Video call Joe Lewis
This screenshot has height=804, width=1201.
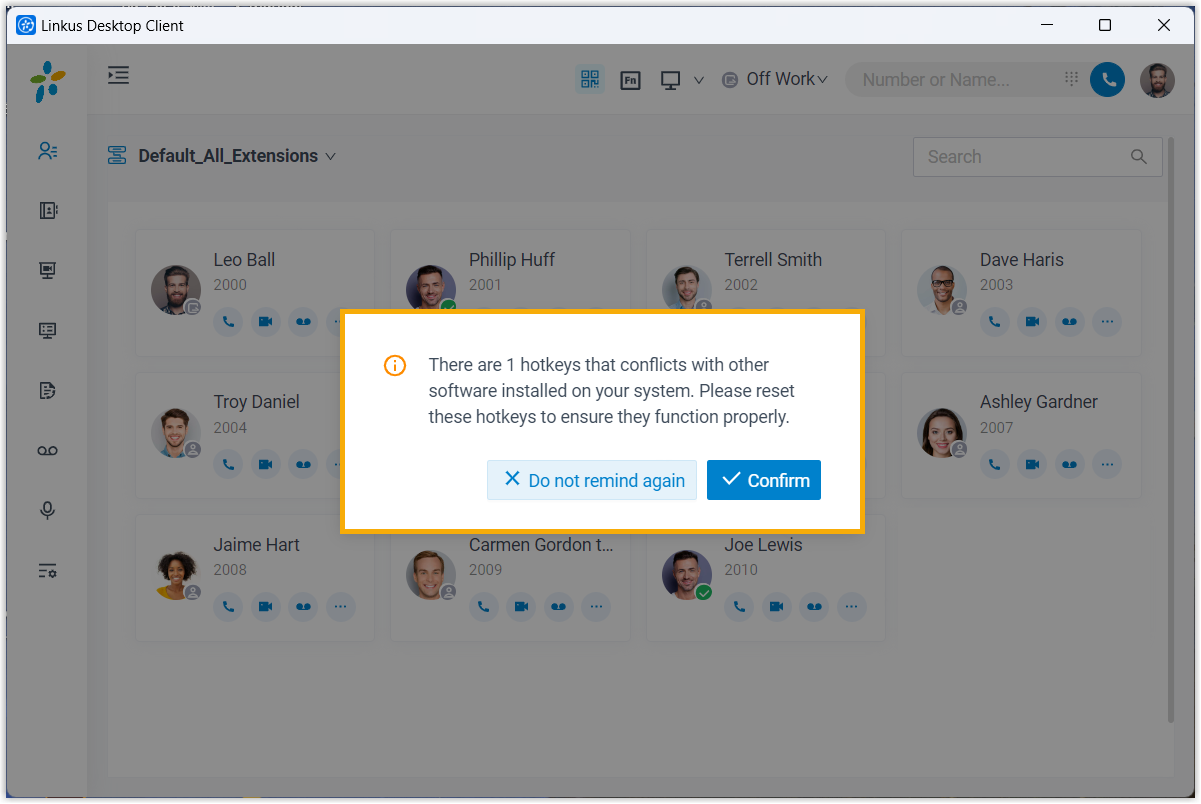(x=777, y=607)
